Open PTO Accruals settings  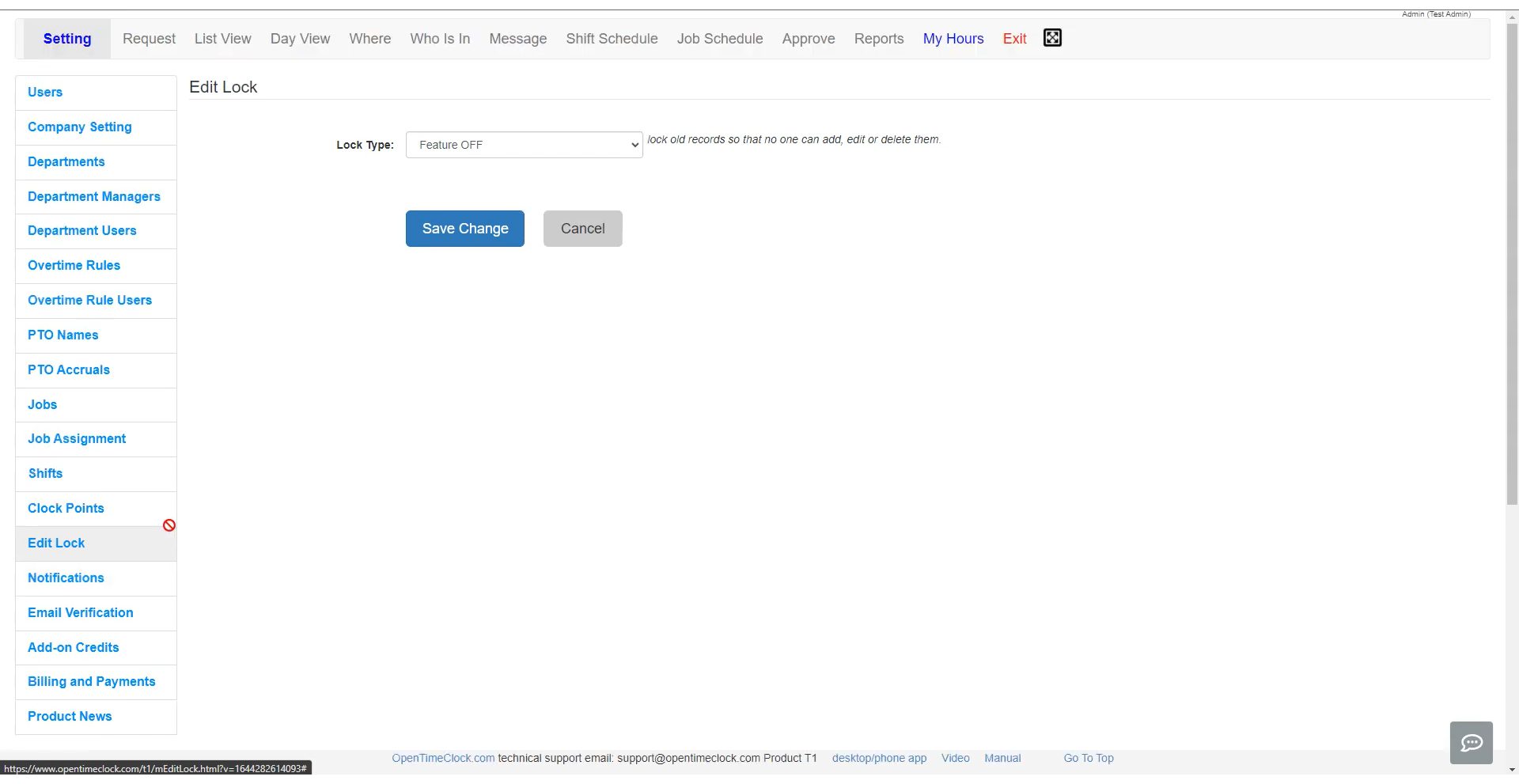[x=69, y=369]
